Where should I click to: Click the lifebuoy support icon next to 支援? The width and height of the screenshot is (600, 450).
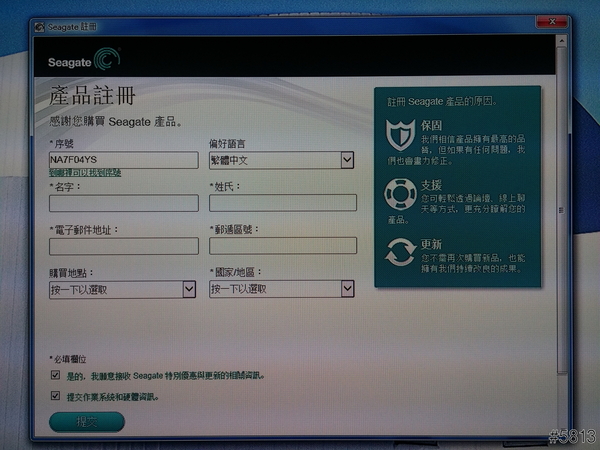pos(400,194)
